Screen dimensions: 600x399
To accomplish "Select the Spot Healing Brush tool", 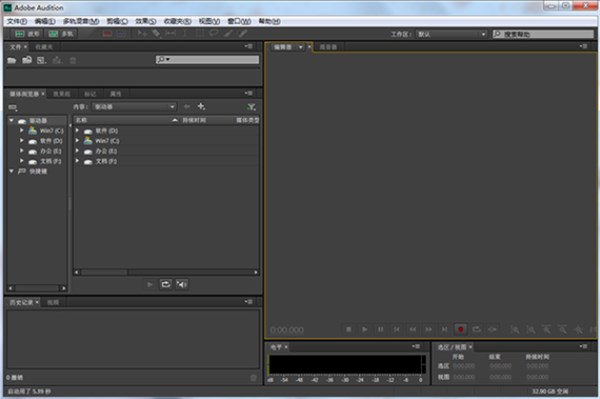I will click(243, 33).
